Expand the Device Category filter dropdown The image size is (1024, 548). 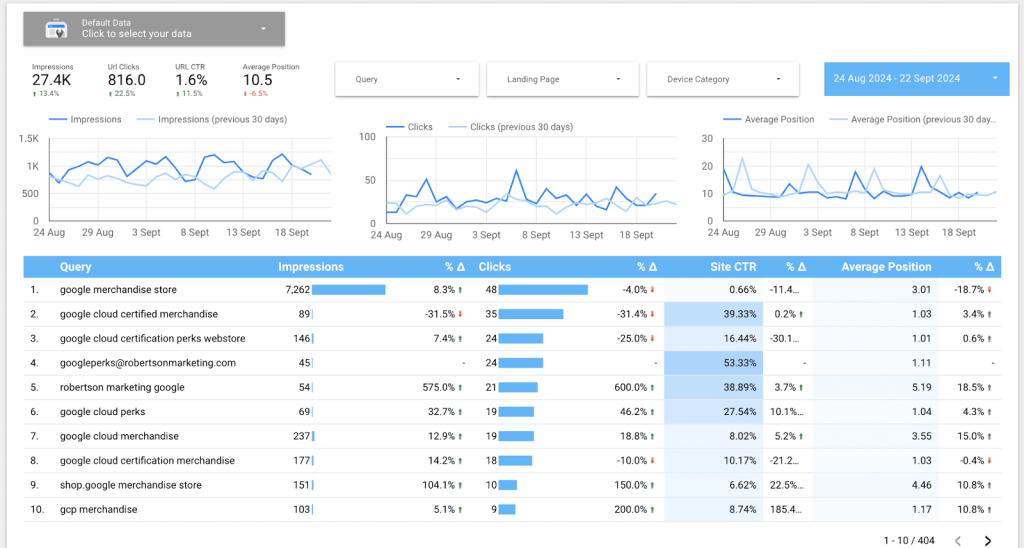coord(723,79)
